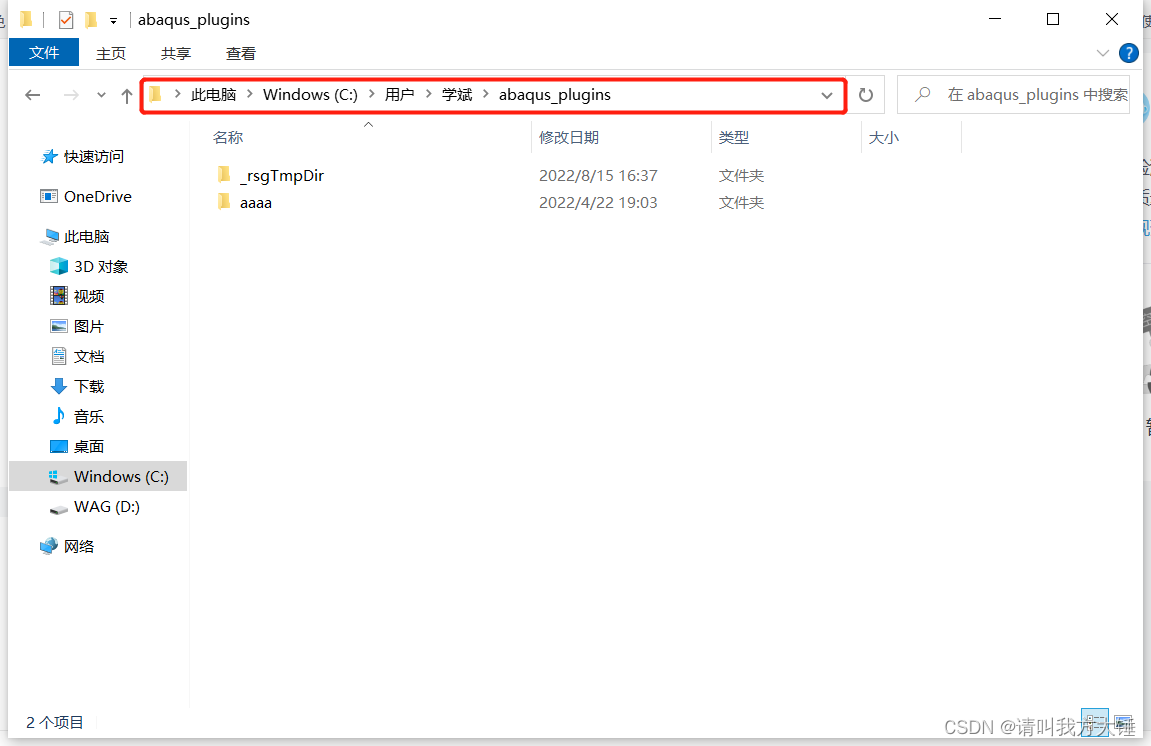Viewport: 1151px width, 746px height.
Task: Click the new folder icon in title bar
Action: tap(92, 20)
